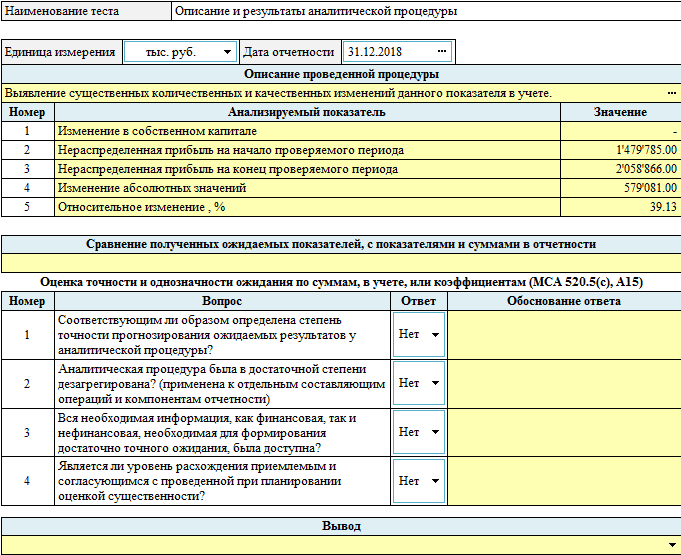The width and height of the screenshot is (681, 555).
Task: Click question 'Аналитическая процедура была в достаточной степени...'
Action: (221, 384)
